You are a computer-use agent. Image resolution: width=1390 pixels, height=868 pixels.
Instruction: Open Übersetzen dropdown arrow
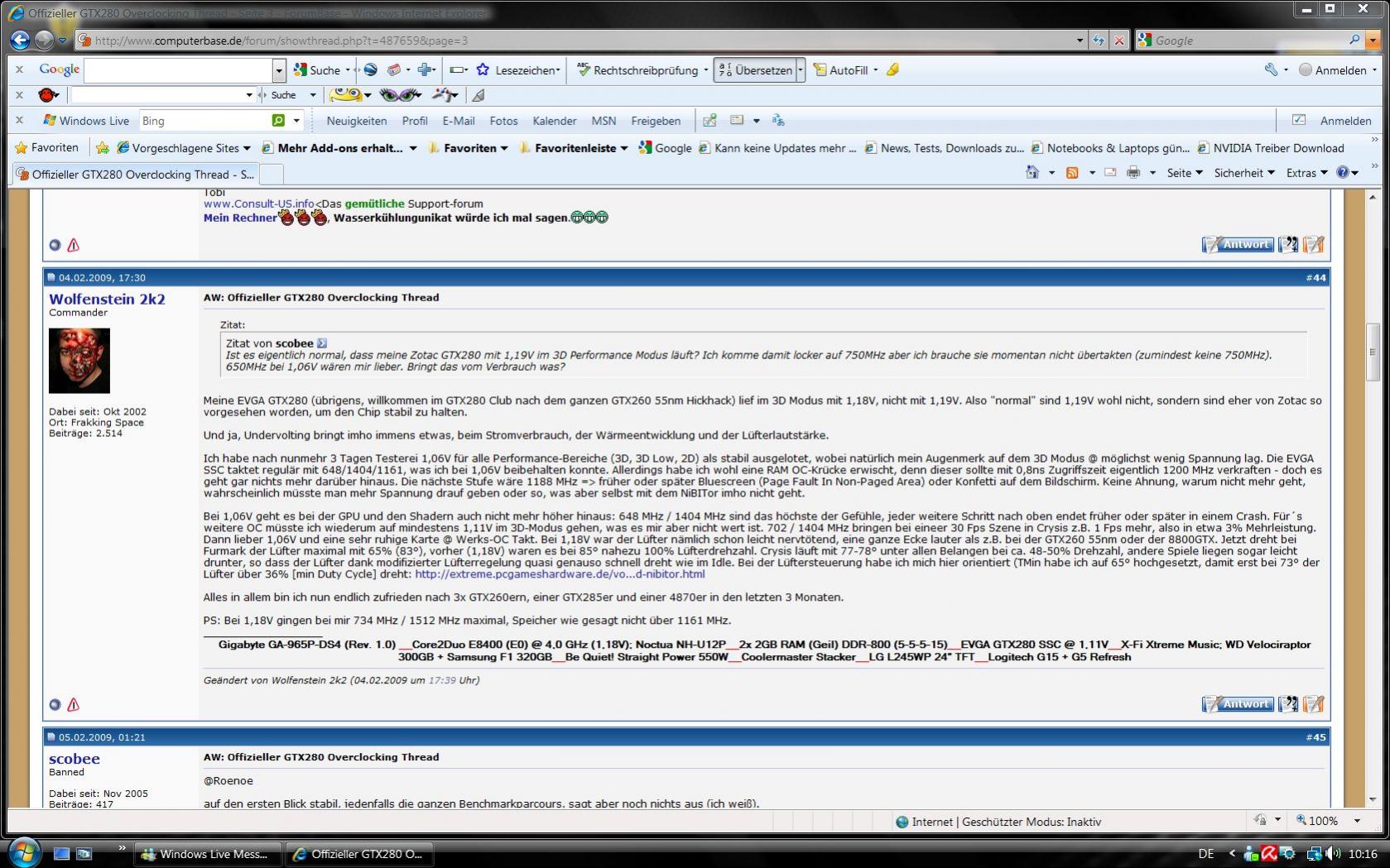click(801, 70)
